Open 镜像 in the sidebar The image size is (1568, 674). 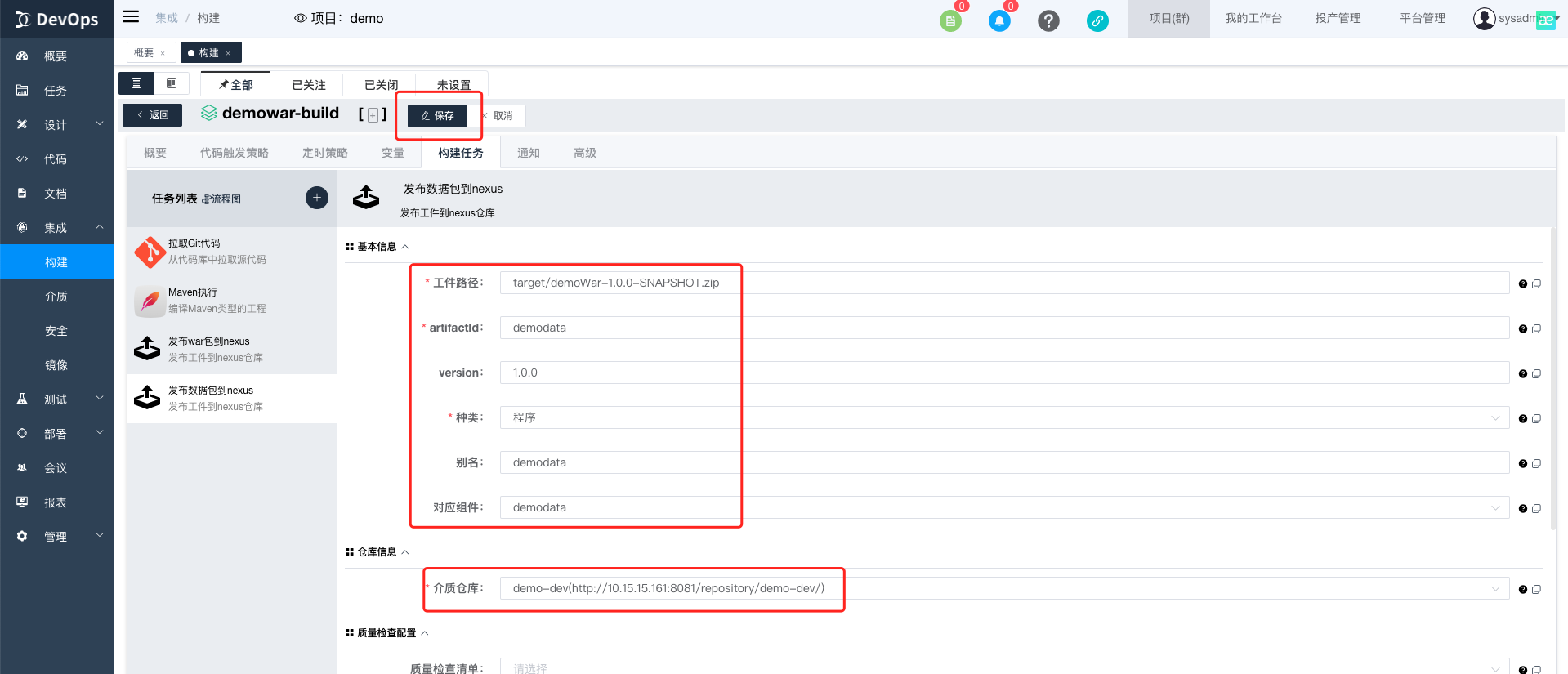coord(57,365)
